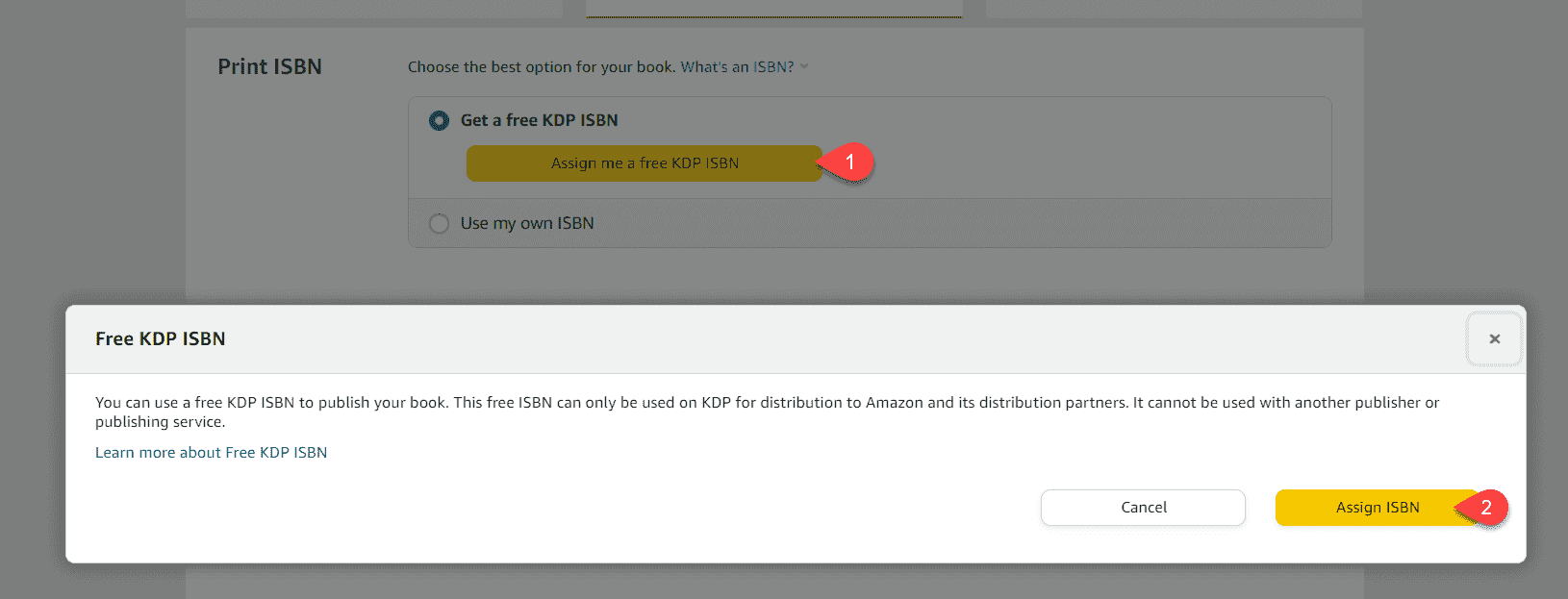Click the dimmed top-right panel behind the dialog
Image resolution: width=1568 pixels, height=599 pixels.
1175,9
